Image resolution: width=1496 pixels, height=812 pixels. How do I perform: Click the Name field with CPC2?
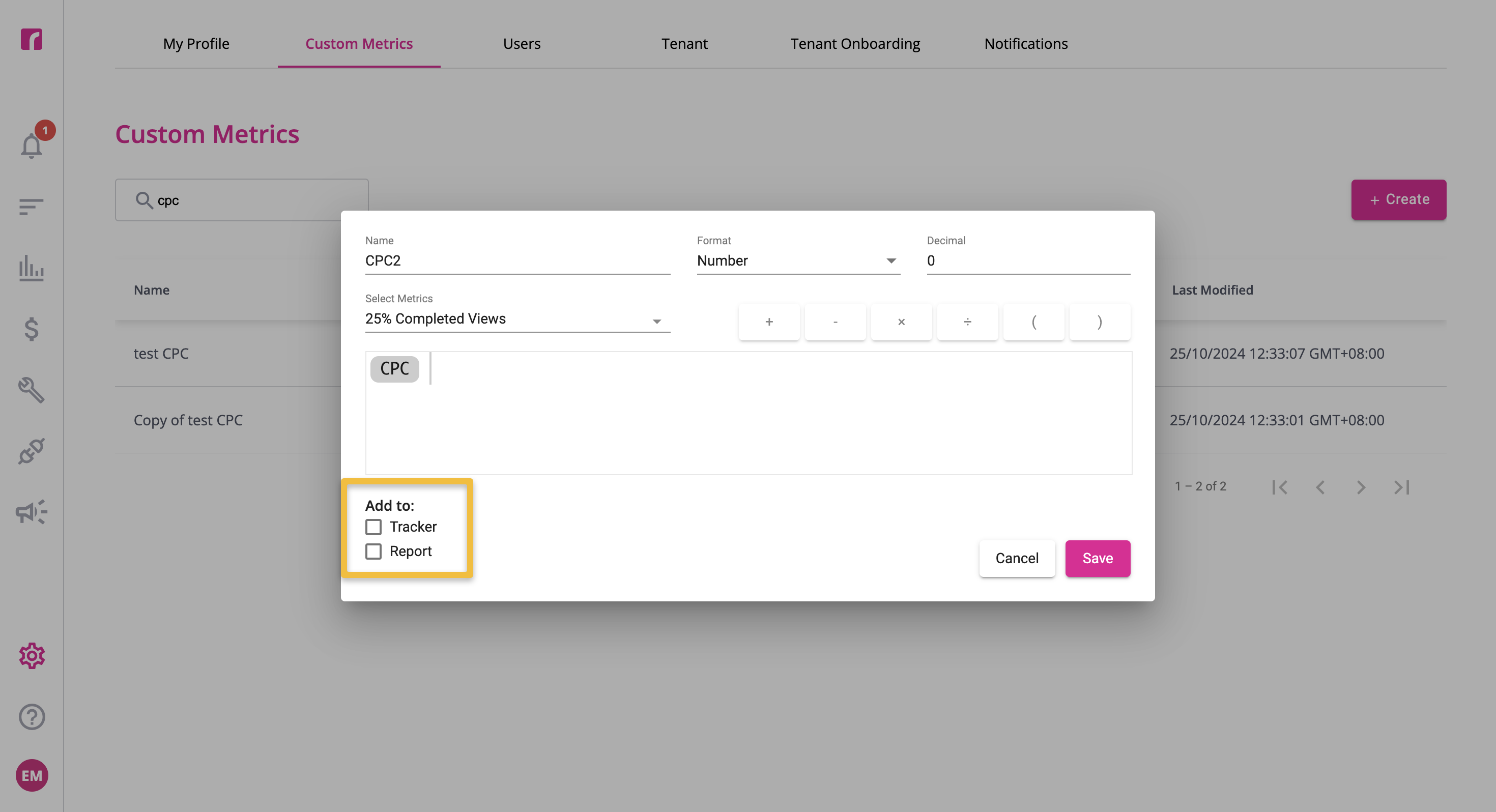click(x=517, y=261)
